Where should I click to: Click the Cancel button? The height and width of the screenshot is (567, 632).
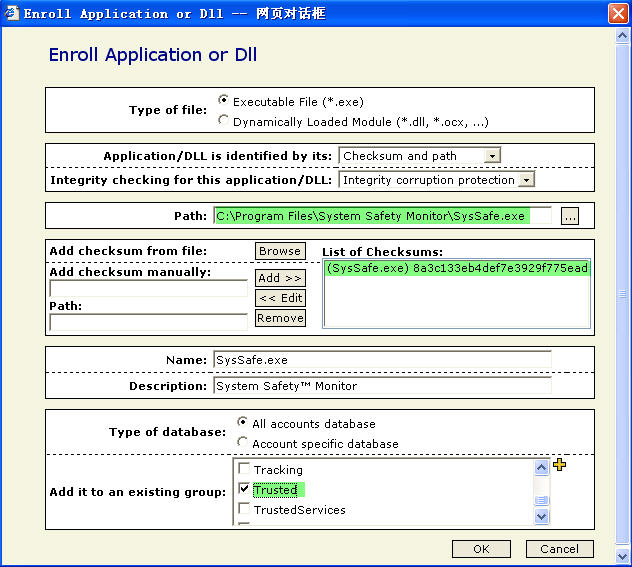tap(559, 549)
